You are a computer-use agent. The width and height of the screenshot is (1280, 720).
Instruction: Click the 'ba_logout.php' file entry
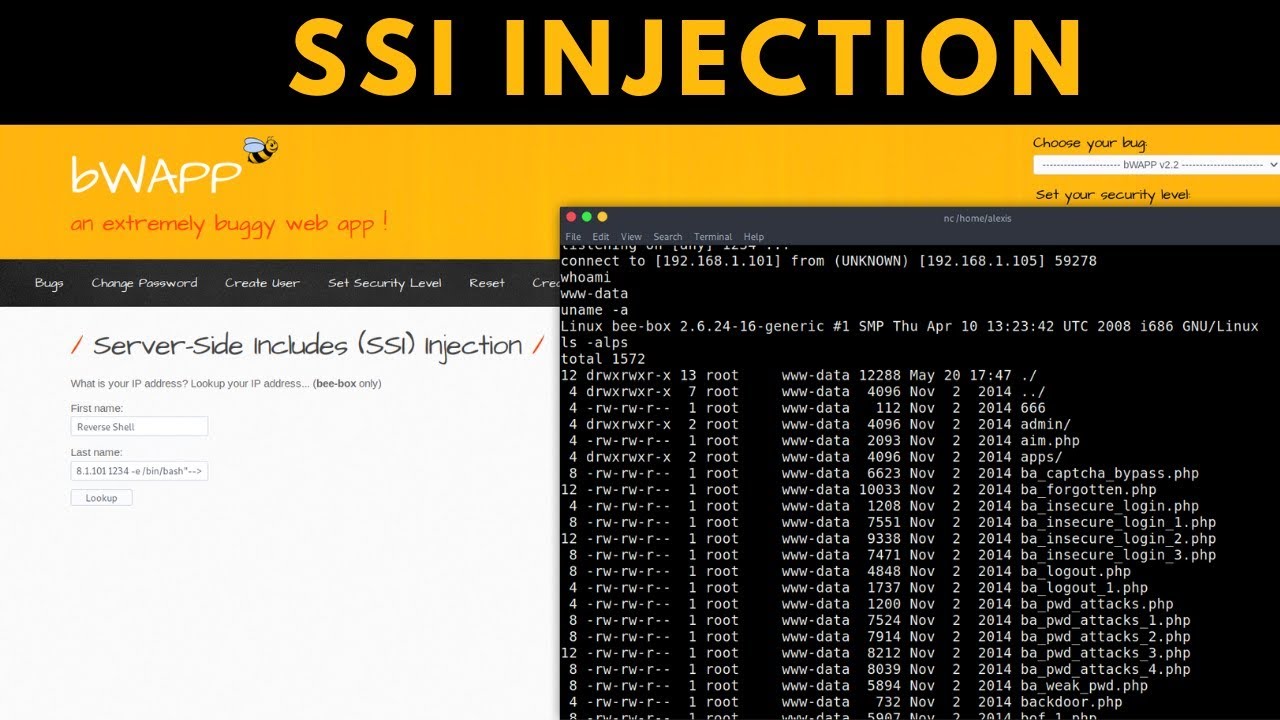click(x=1076, y=572)
